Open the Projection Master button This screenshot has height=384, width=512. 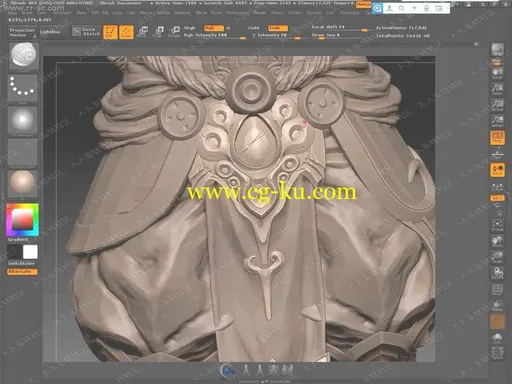tap(22, 32)
